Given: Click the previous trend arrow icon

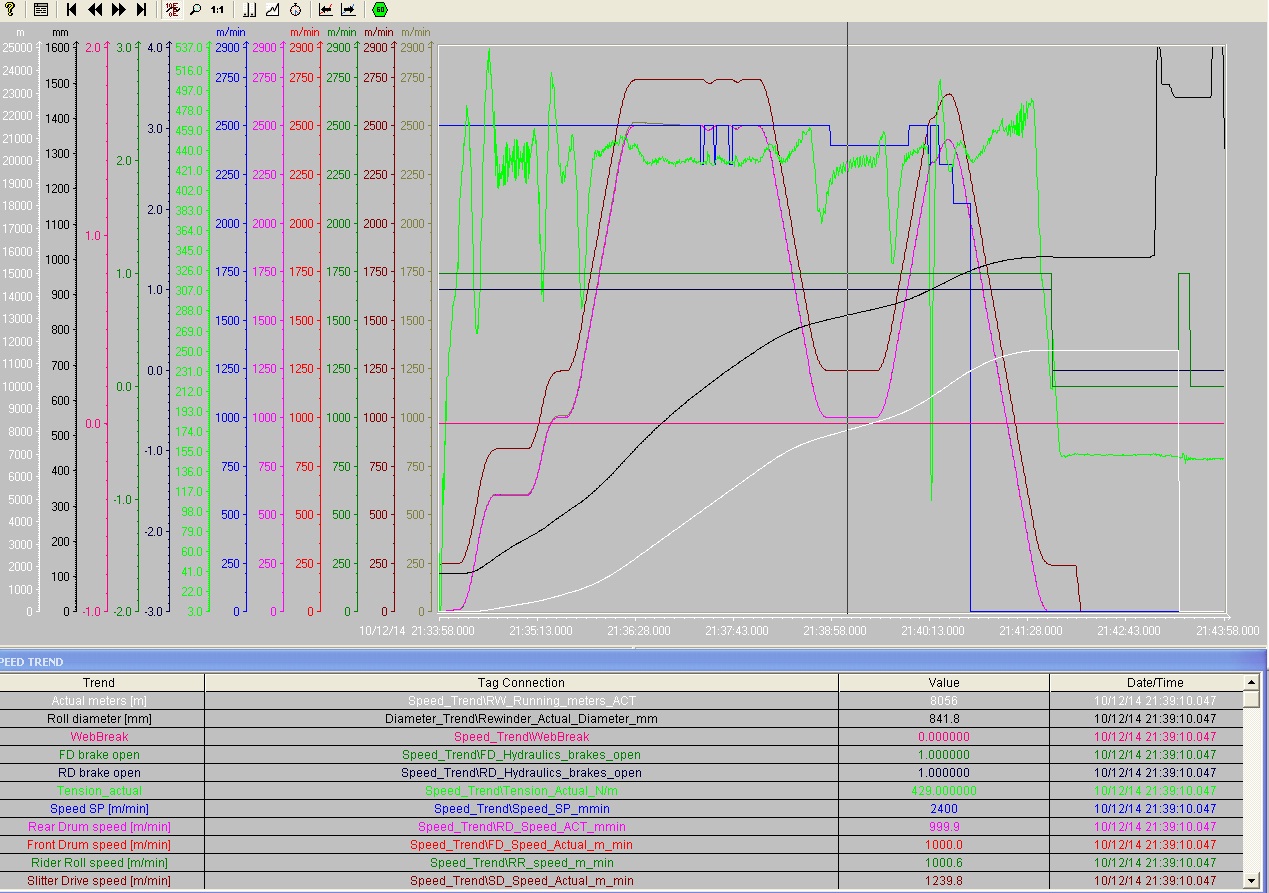Looking at the screenshot, I should point(326,10).
